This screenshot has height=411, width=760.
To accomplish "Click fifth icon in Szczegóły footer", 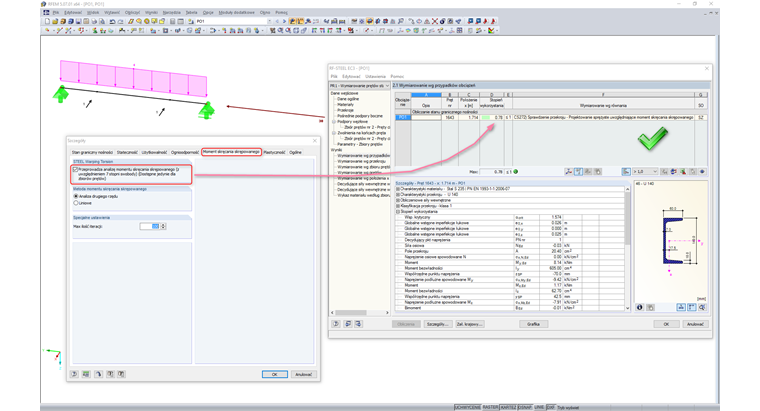I will 121,374.
